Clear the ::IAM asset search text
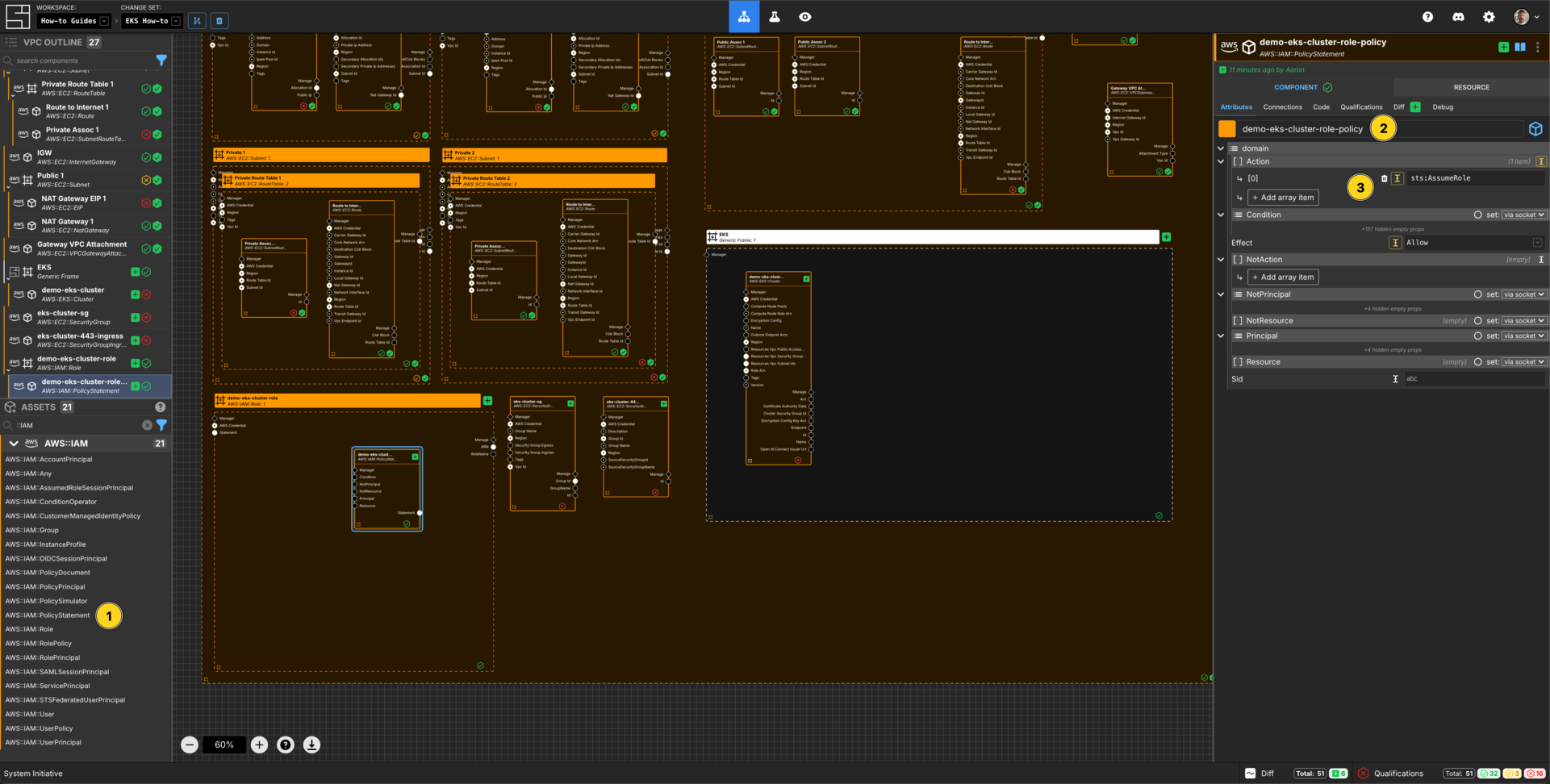Viewport: 1550px width, 784px height. (x=147, y=425)
